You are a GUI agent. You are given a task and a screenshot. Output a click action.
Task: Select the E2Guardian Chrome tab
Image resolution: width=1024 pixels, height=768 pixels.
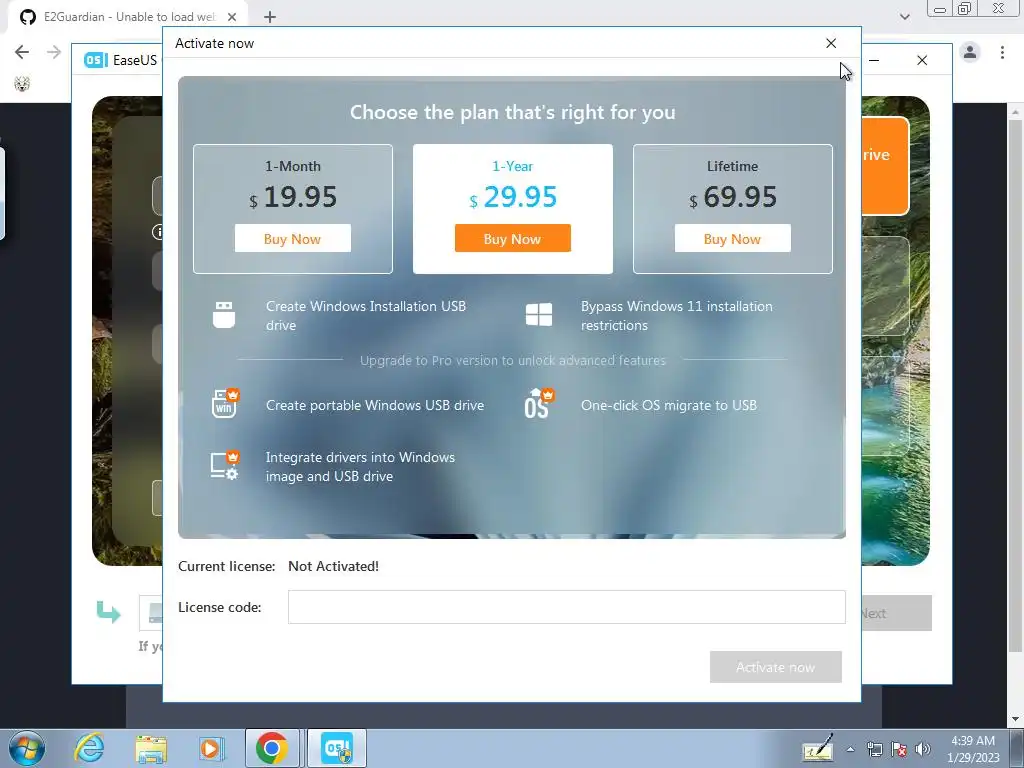128,17
